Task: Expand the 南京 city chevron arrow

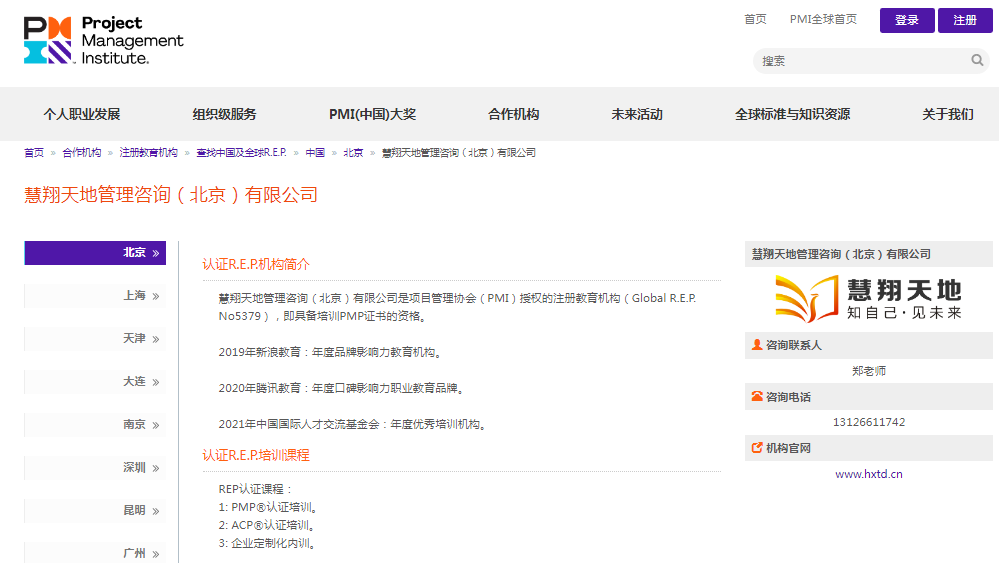Action: coord(156,426)
